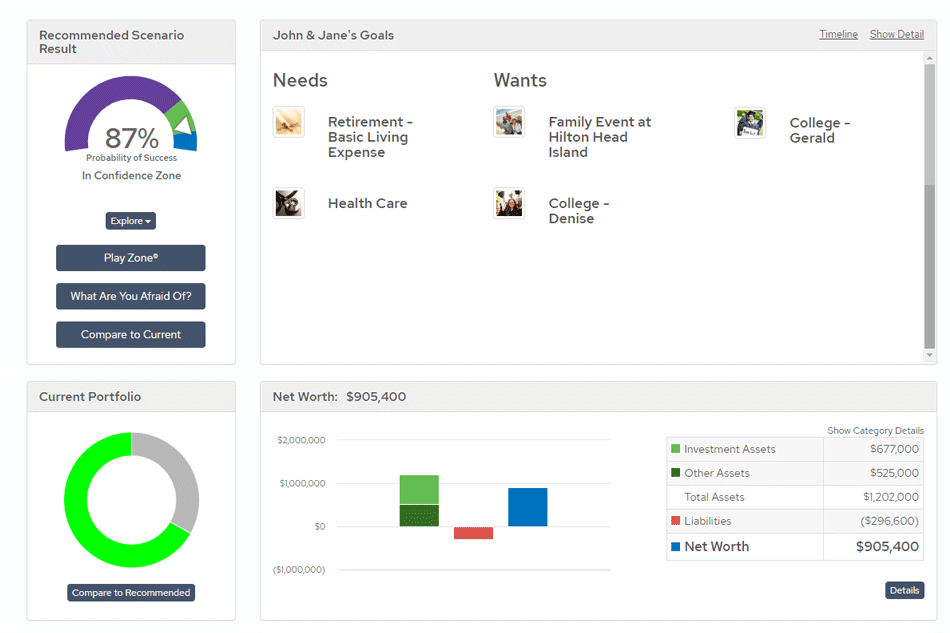Open net worth Details button
Image resolution: width=950 pixels, height=633 pixels.
(x=905, y=590)
